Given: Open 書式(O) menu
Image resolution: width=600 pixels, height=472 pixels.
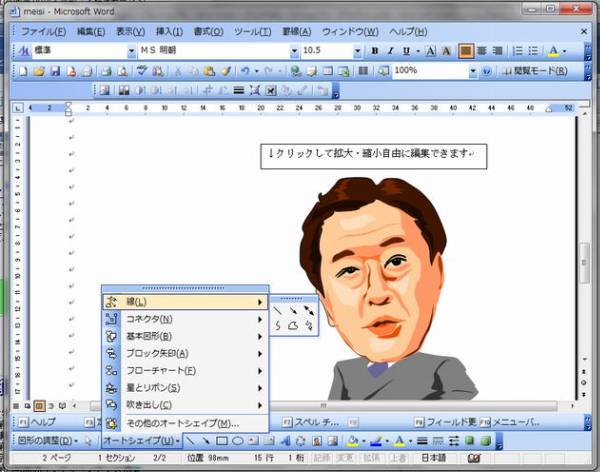Looking at the screenshot, I should pyautogui.click(x=209, y=31).
